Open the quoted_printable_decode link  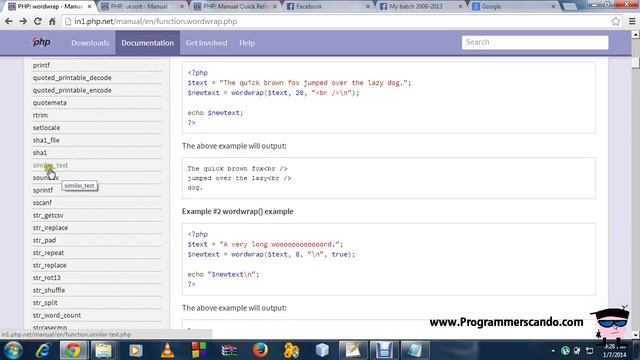(72, 78)
